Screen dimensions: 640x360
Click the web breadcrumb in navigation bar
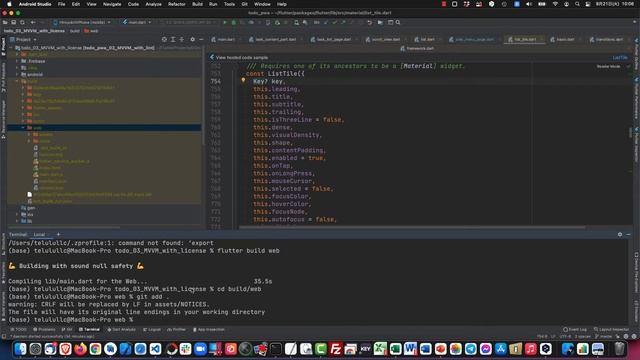tap(91, 31)
